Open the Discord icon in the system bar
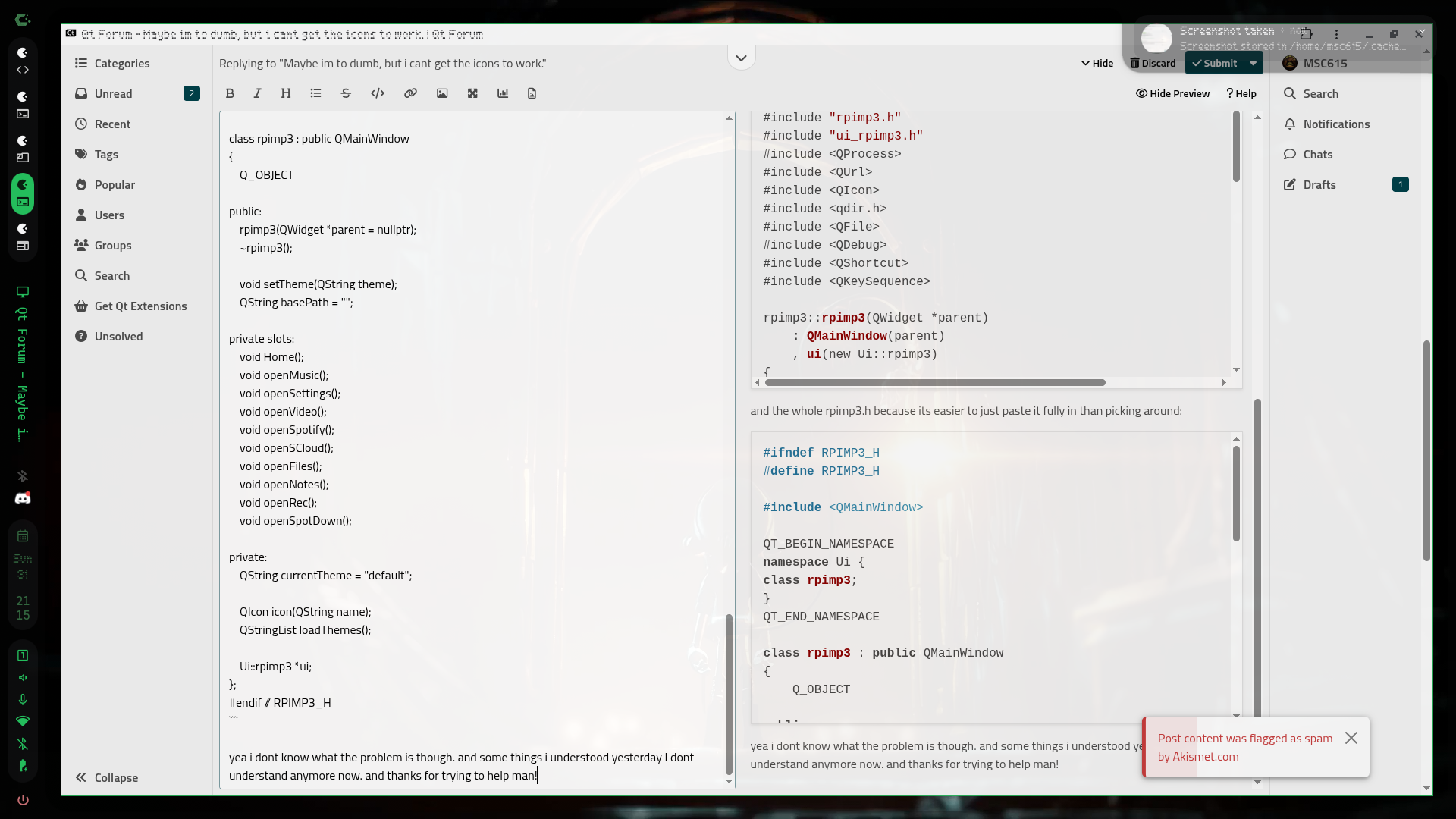The height and width of the screenshot is (819, 1456). 23,498
